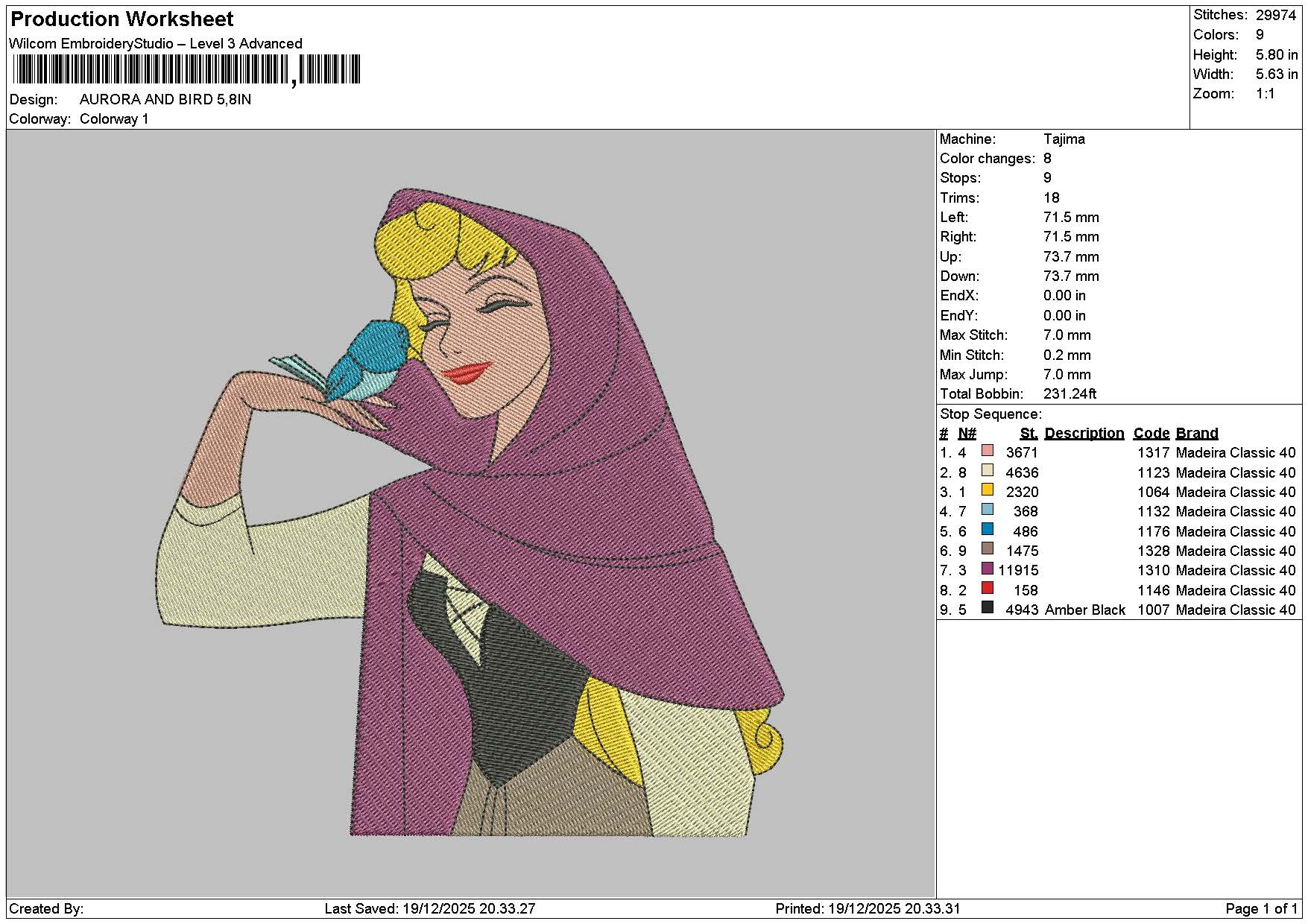Click stitch count "3671" in stop 1
Viewport: 1308px width, 924px height.
click(1022, 453)
